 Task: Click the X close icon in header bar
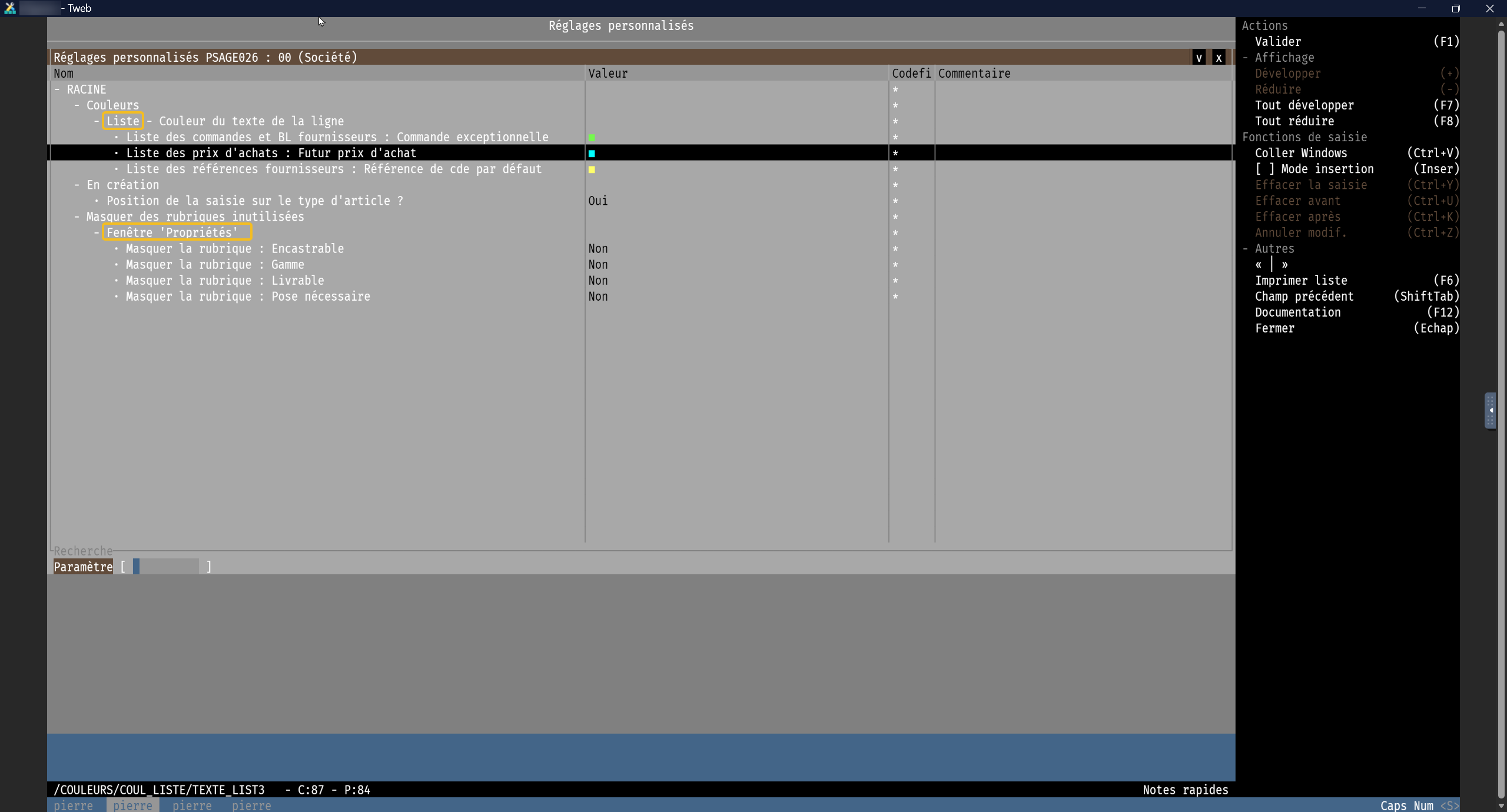click(x=1219, y=58)
